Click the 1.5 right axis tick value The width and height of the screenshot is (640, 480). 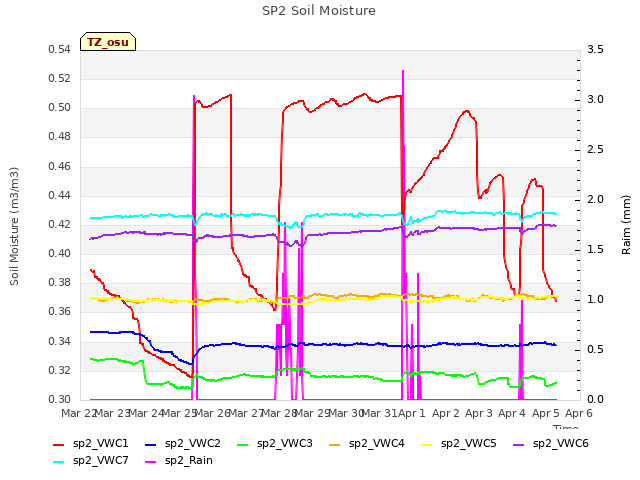point(595,250)
